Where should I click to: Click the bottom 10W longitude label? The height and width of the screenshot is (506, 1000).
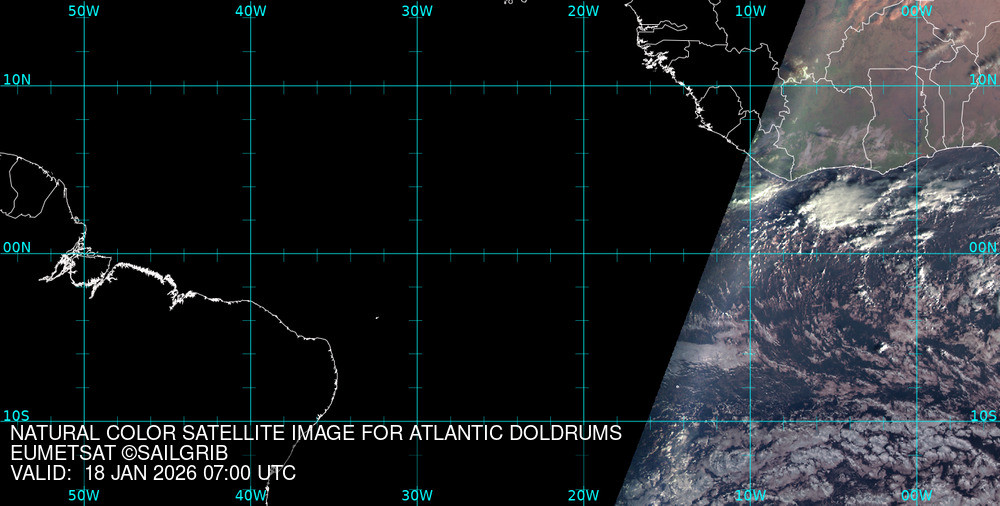pyautogui.click(x=750, y=495)
